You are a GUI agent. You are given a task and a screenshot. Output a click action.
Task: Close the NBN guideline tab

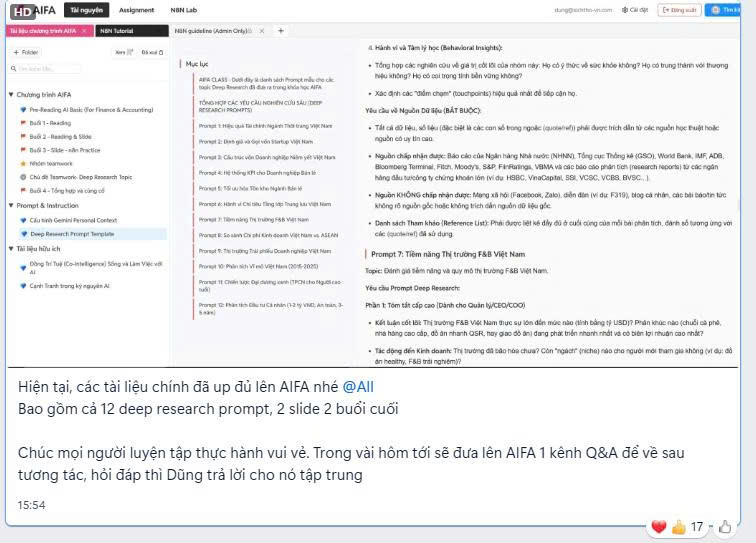(x=262, y=31)
